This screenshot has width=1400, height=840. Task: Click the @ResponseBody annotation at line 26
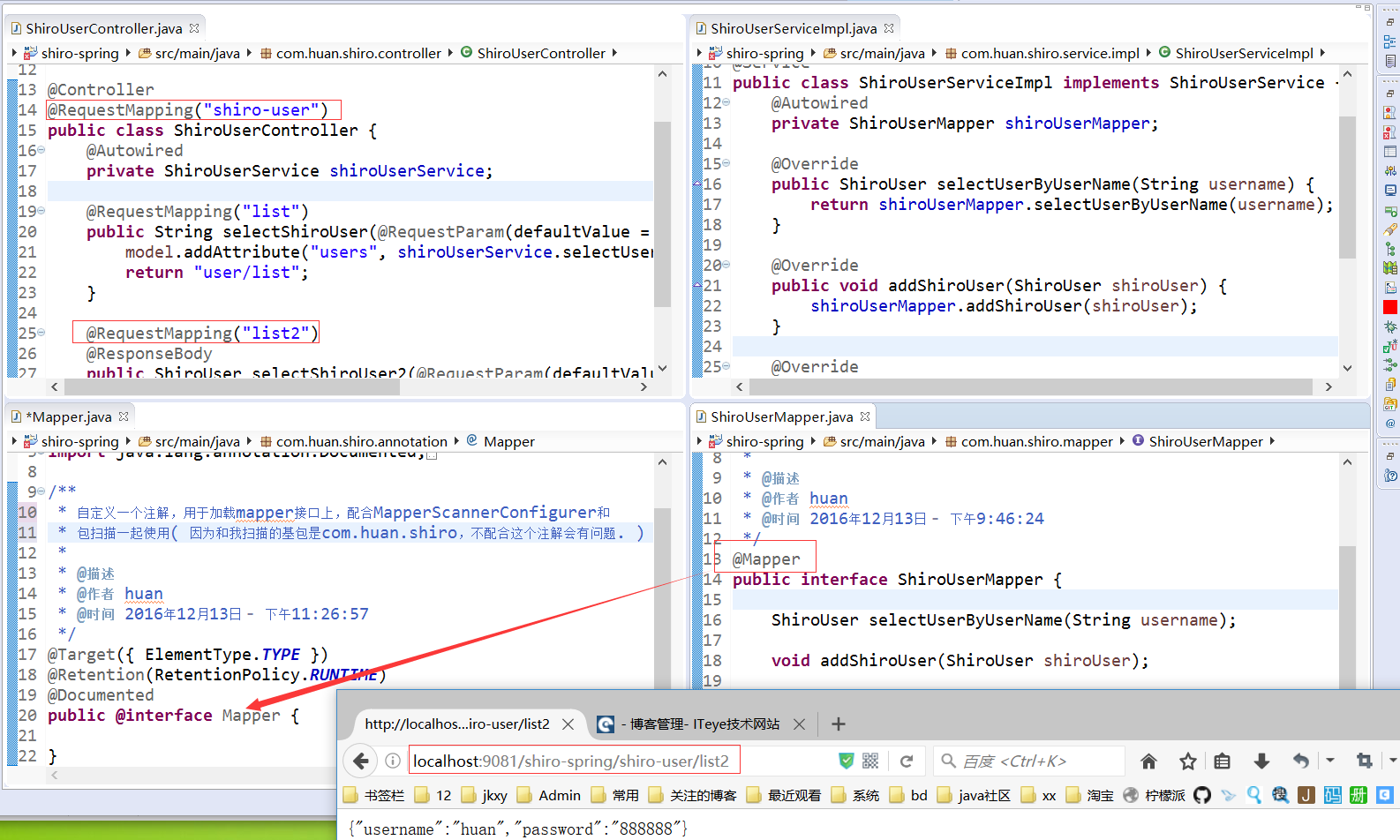tap(149, 353)
